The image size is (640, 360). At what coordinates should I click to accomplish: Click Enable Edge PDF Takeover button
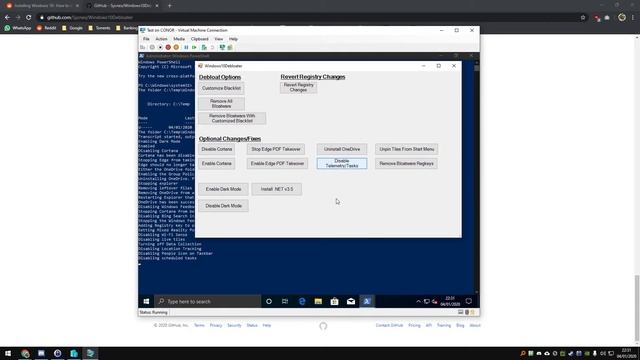coord(277,164)
